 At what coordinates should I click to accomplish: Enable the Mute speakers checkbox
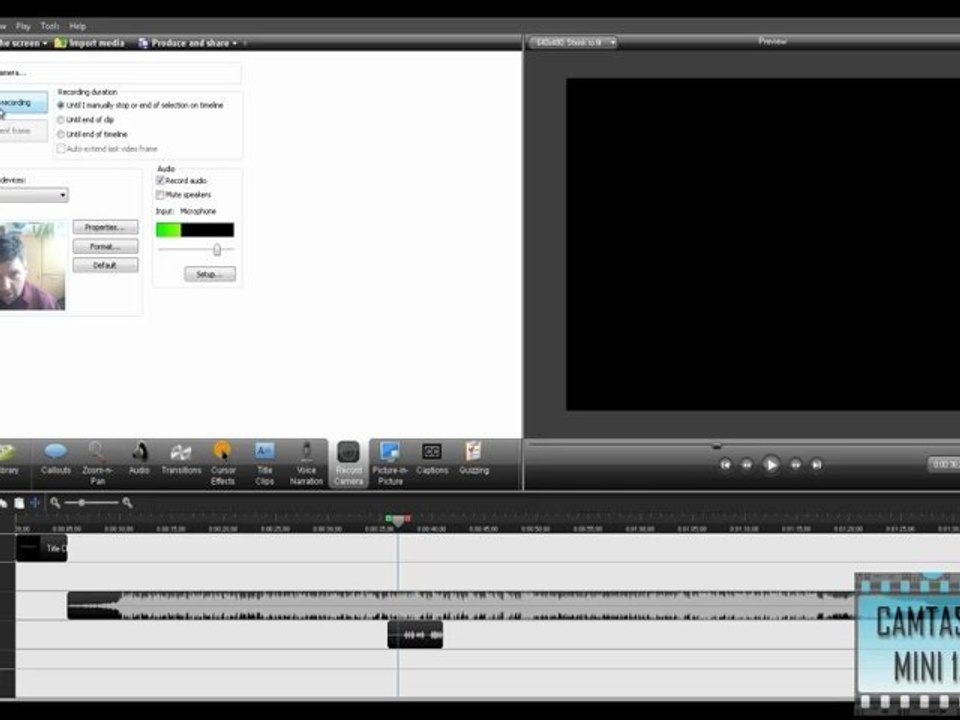[x=160, y=195]
